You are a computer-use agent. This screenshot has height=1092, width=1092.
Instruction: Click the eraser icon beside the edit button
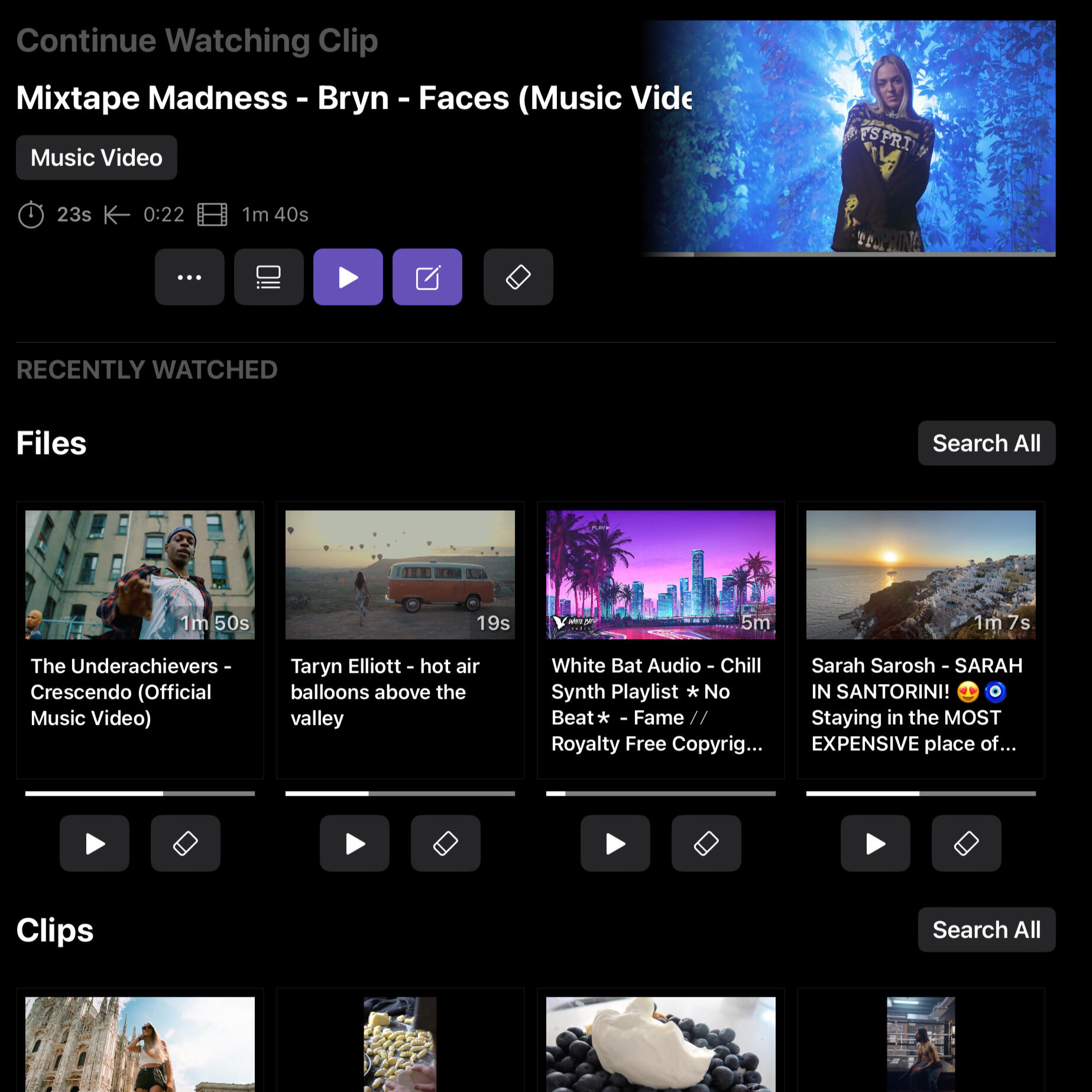(518, 277)
